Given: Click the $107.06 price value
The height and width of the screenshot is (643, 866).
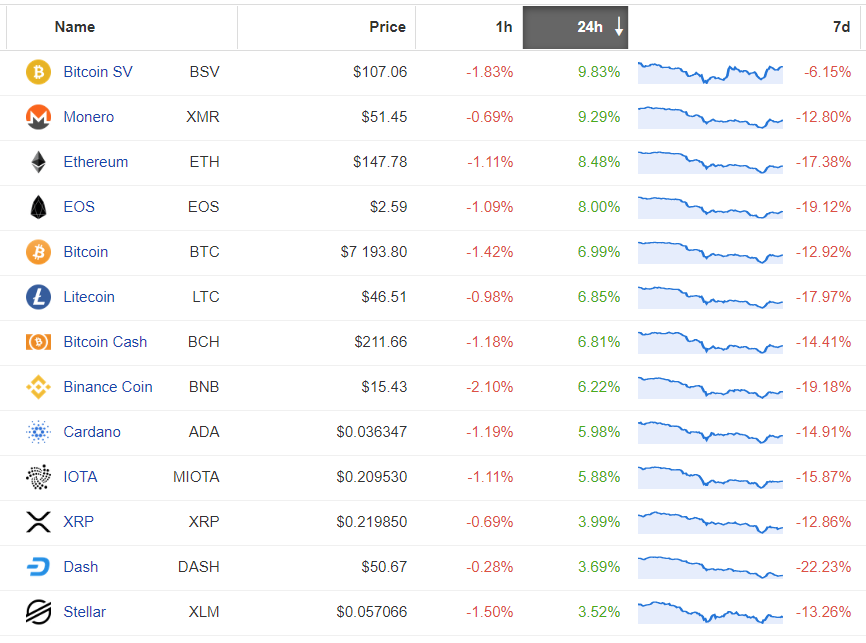Looking at the screenshot, I should 380,72.
